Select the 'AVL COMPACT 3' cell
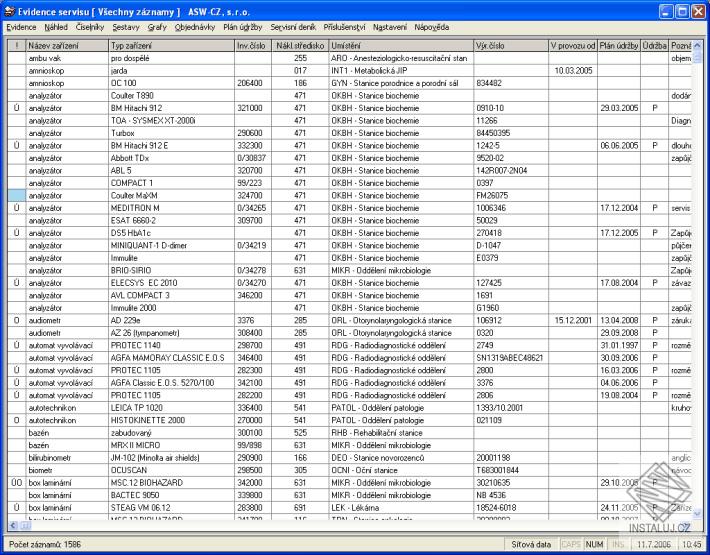 coord(172,296)
